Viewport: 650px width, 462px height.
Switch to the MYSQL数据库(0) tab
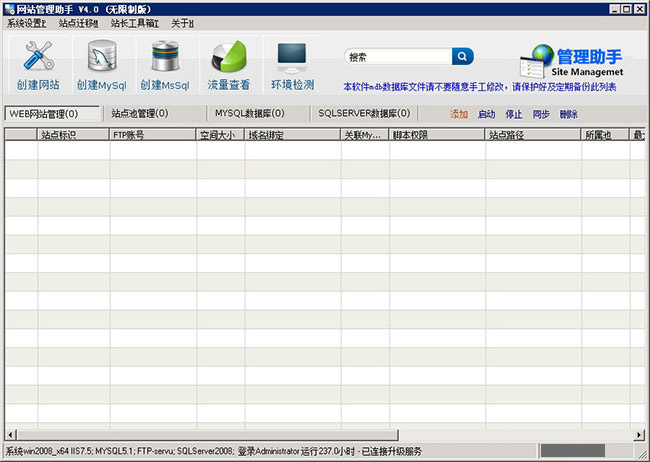pyautogui.click(x=249, y=114)
